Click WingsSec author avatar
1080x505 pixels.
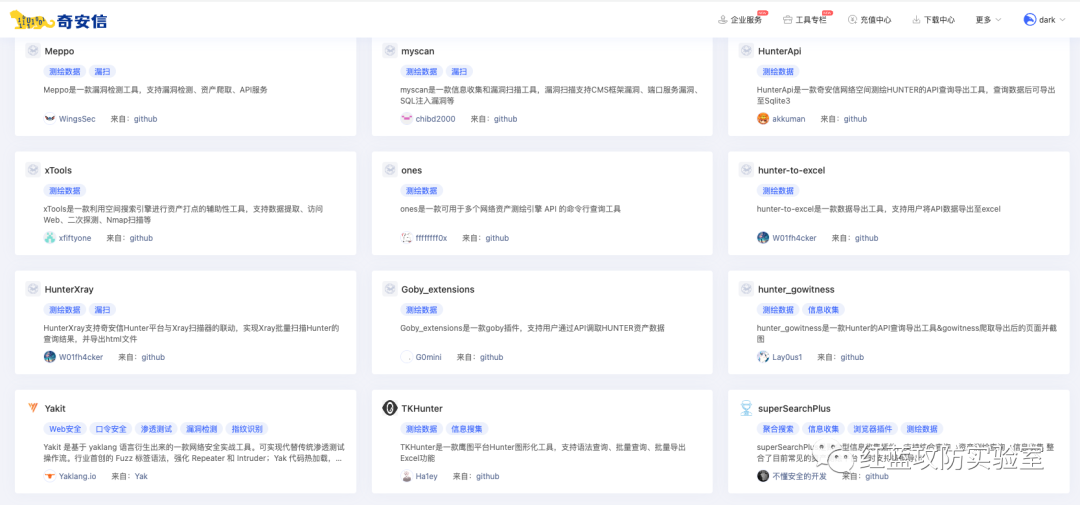[x=50, y=118]
